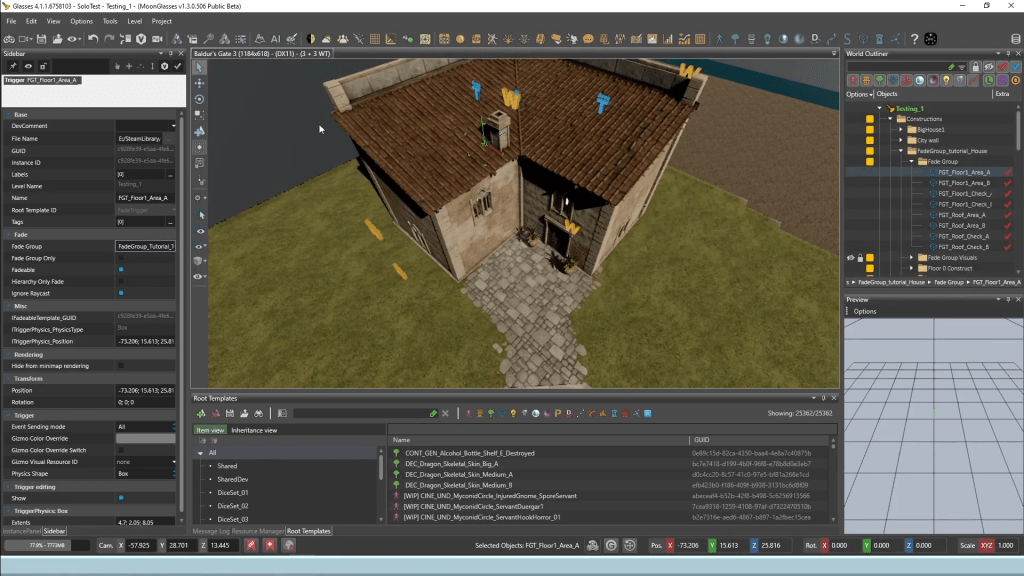Click the Options button in World Outliner

click(x=858, y=94)
